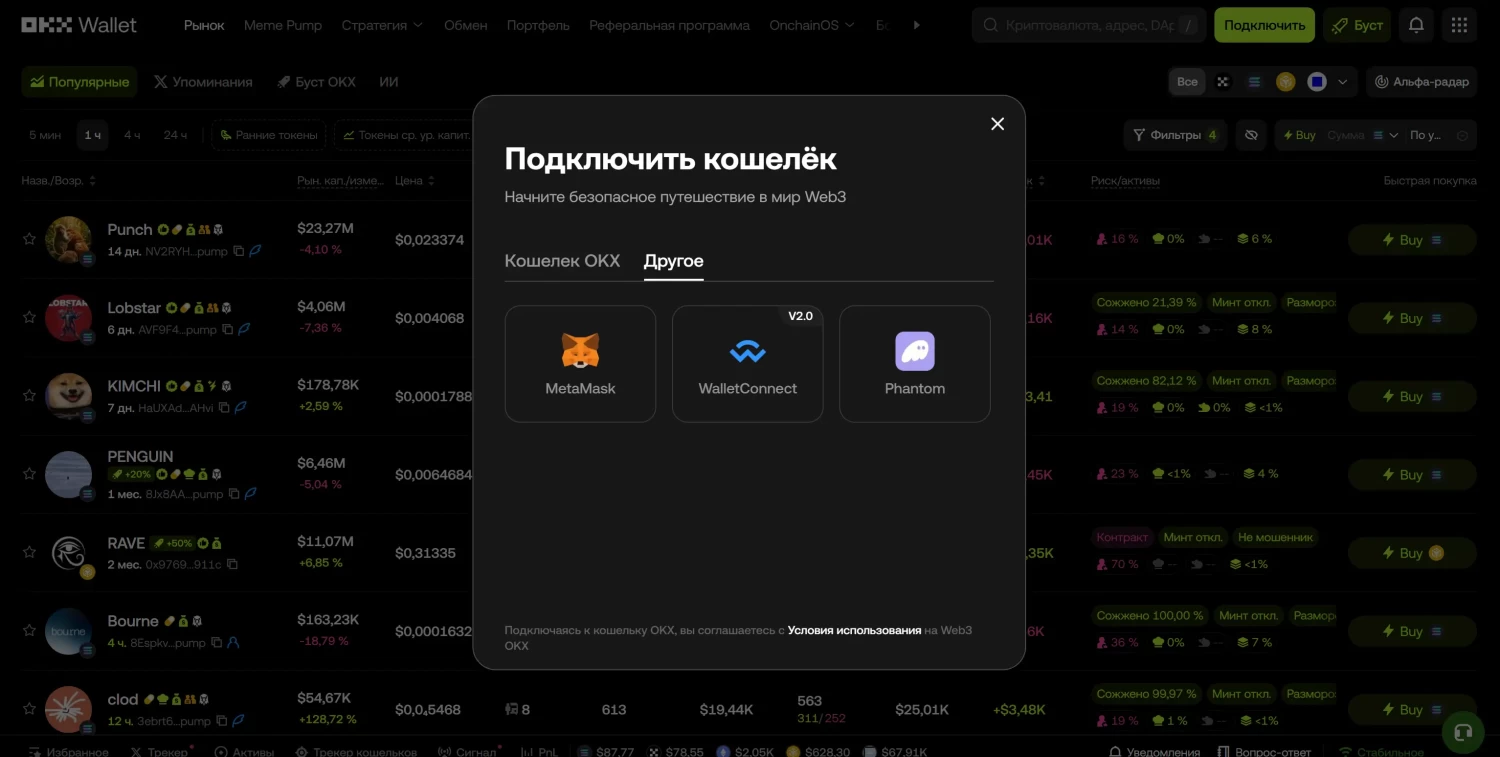Open the apps grid menu icon

(1459, 25)
